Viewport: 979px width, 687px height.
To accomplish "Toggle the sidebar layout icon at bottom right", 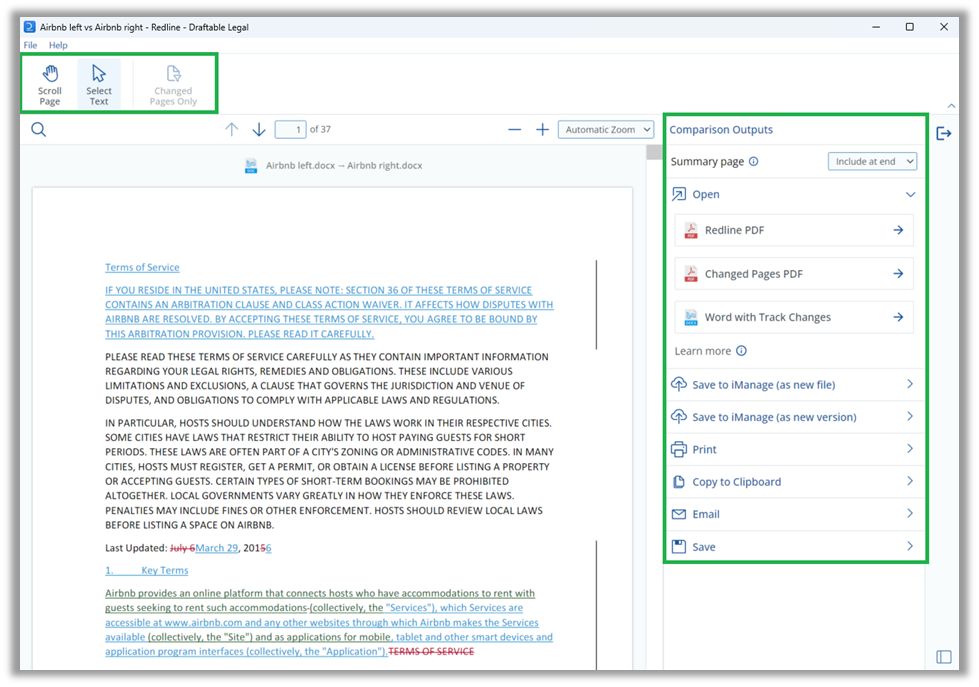I will 944,657.
